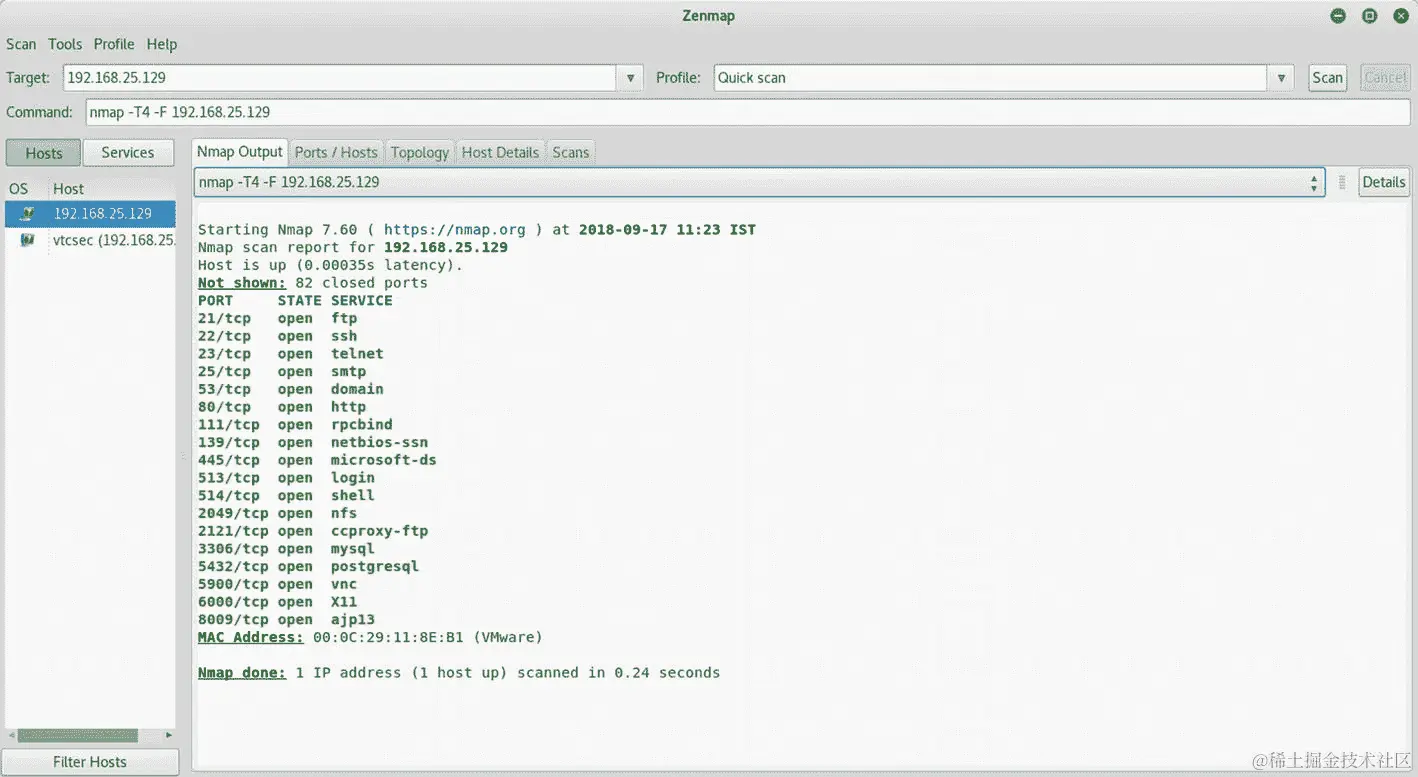This screenshot has height=777, width=1418.
Task: Open the Profile menu
Action: pyautogui.click(x=114, y=44)
